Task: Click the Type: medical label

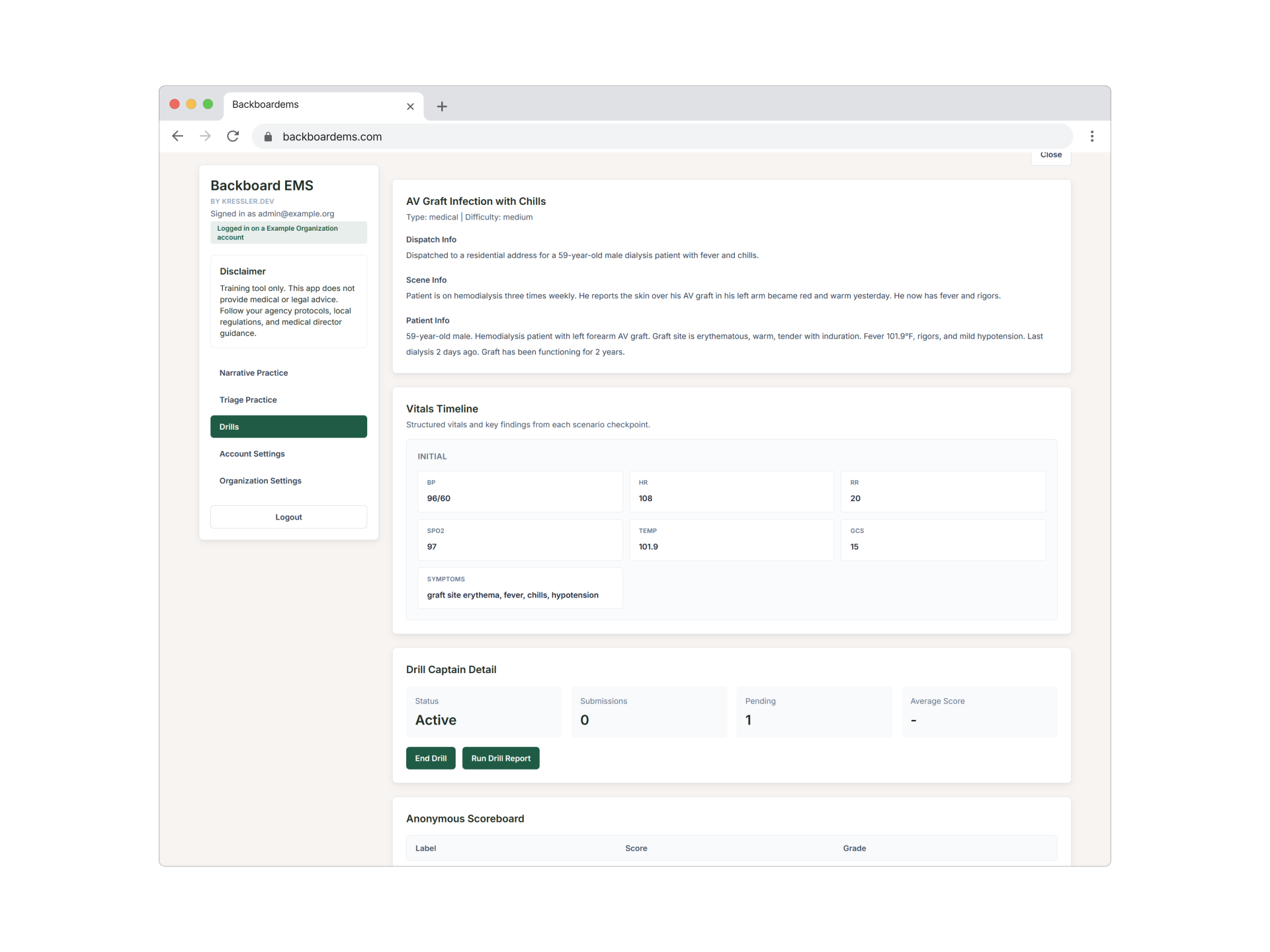Action: click(432, 217)
